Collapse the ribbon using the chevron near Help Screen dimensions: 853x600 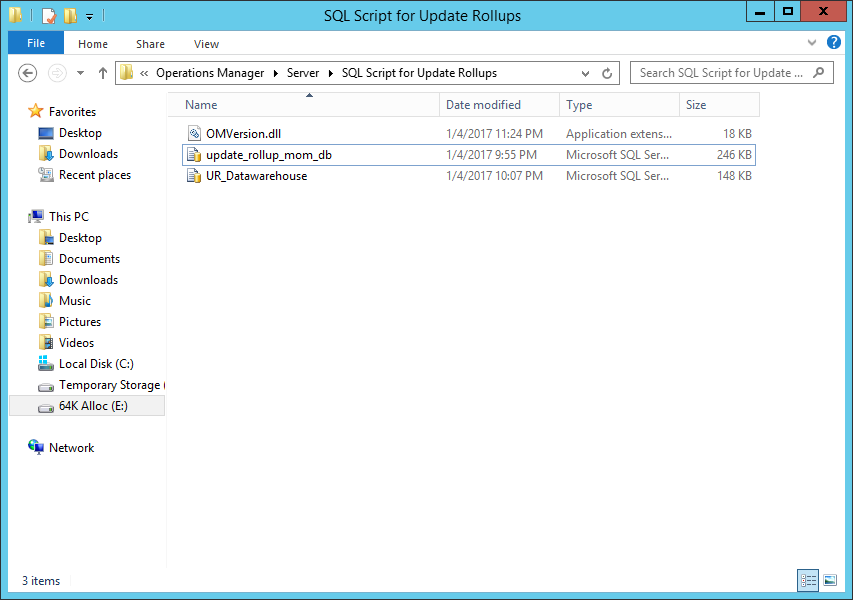pos(812,43)
